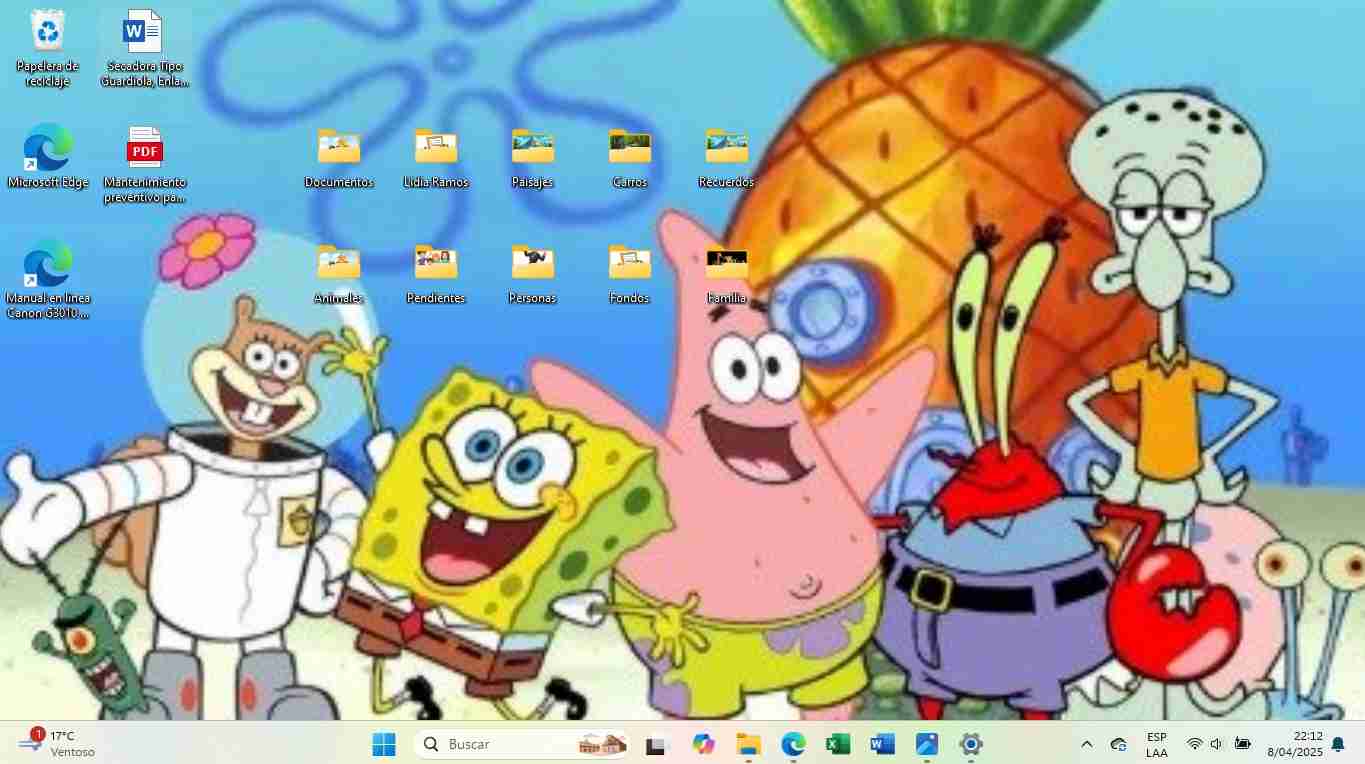This screenshot has width=1365, height=764.
Task: Launch Copilot from the taskbar
Action: tap(703, 744)
